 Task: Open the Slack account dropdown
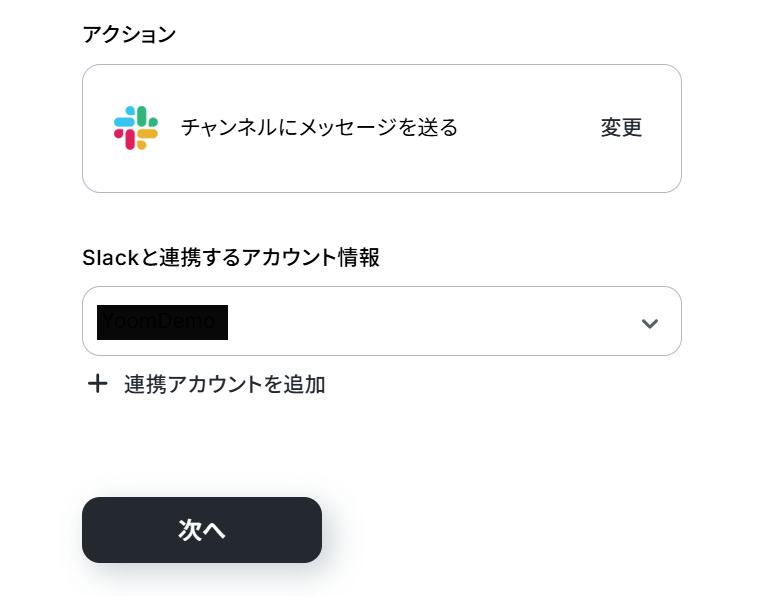coord(382,321)
